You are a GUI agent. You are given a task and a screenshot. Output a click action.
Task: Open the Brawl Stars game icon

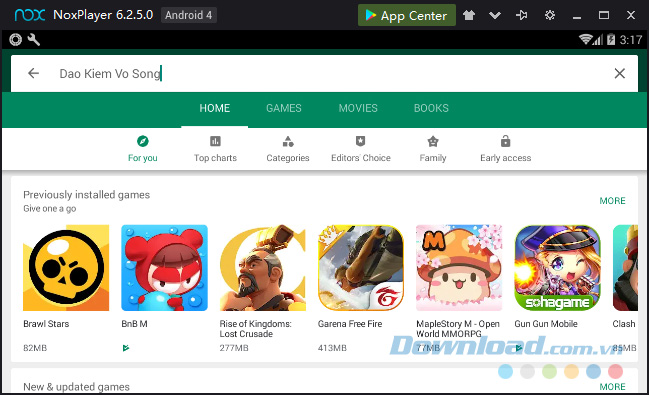[x=66, y=268]
